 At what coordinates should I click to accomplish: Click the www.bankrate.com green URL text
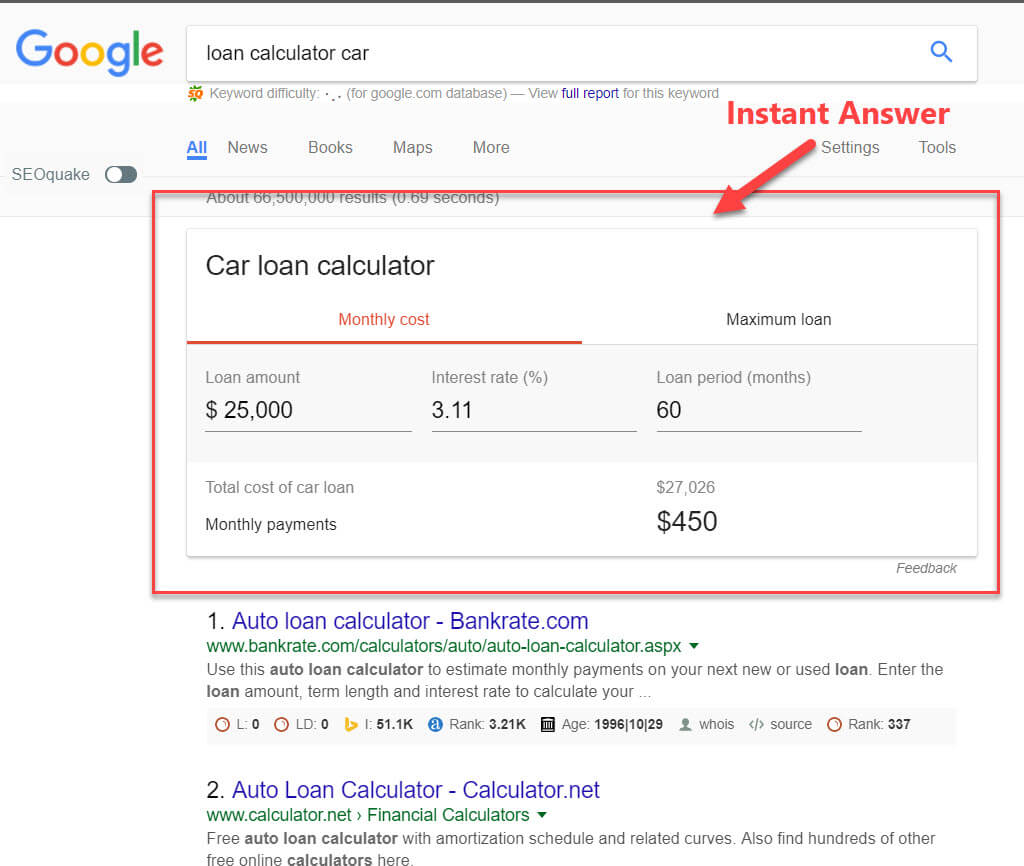(444, 646)
